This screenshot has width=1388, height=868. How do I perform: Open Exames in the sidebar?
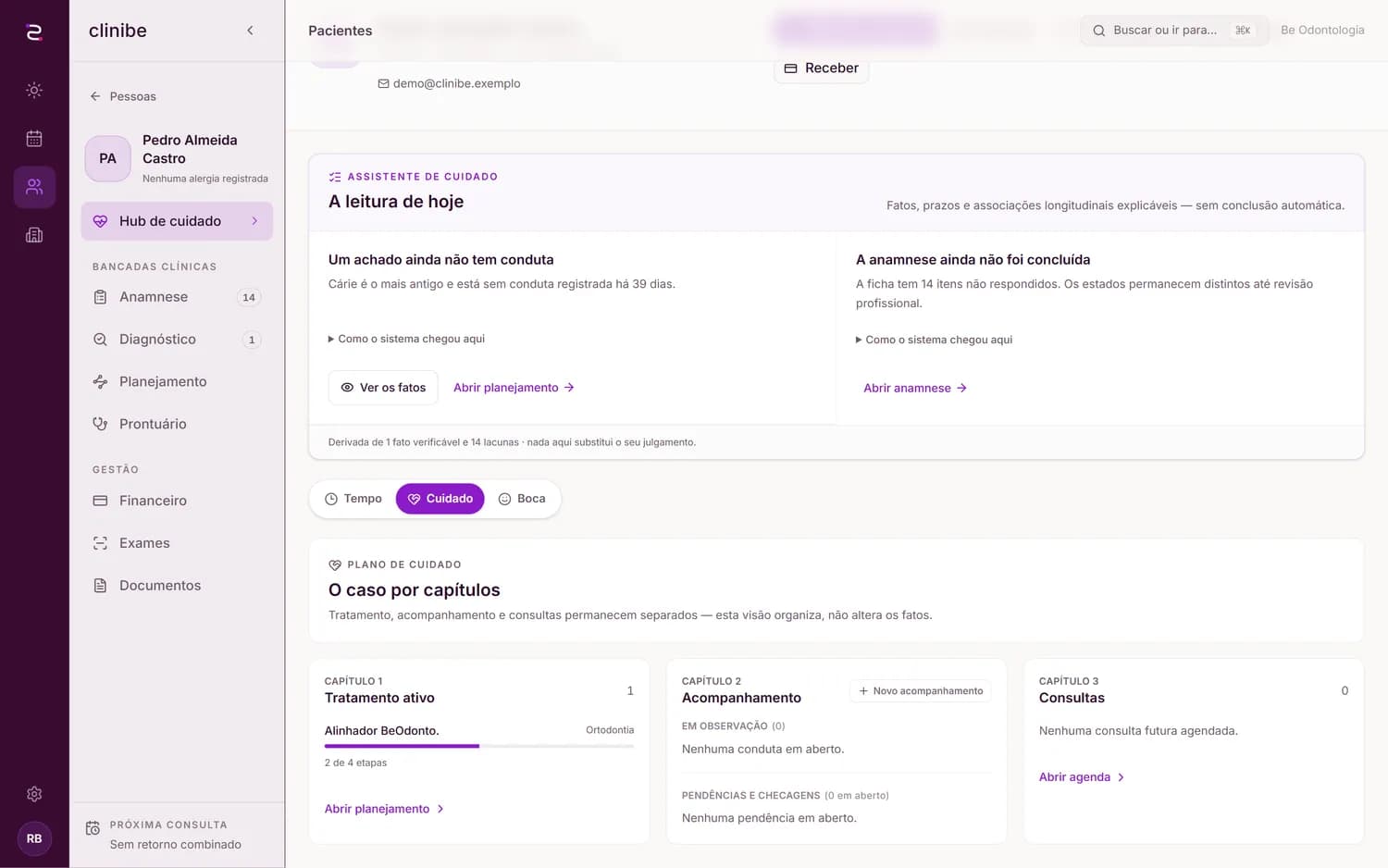[177, 543]
